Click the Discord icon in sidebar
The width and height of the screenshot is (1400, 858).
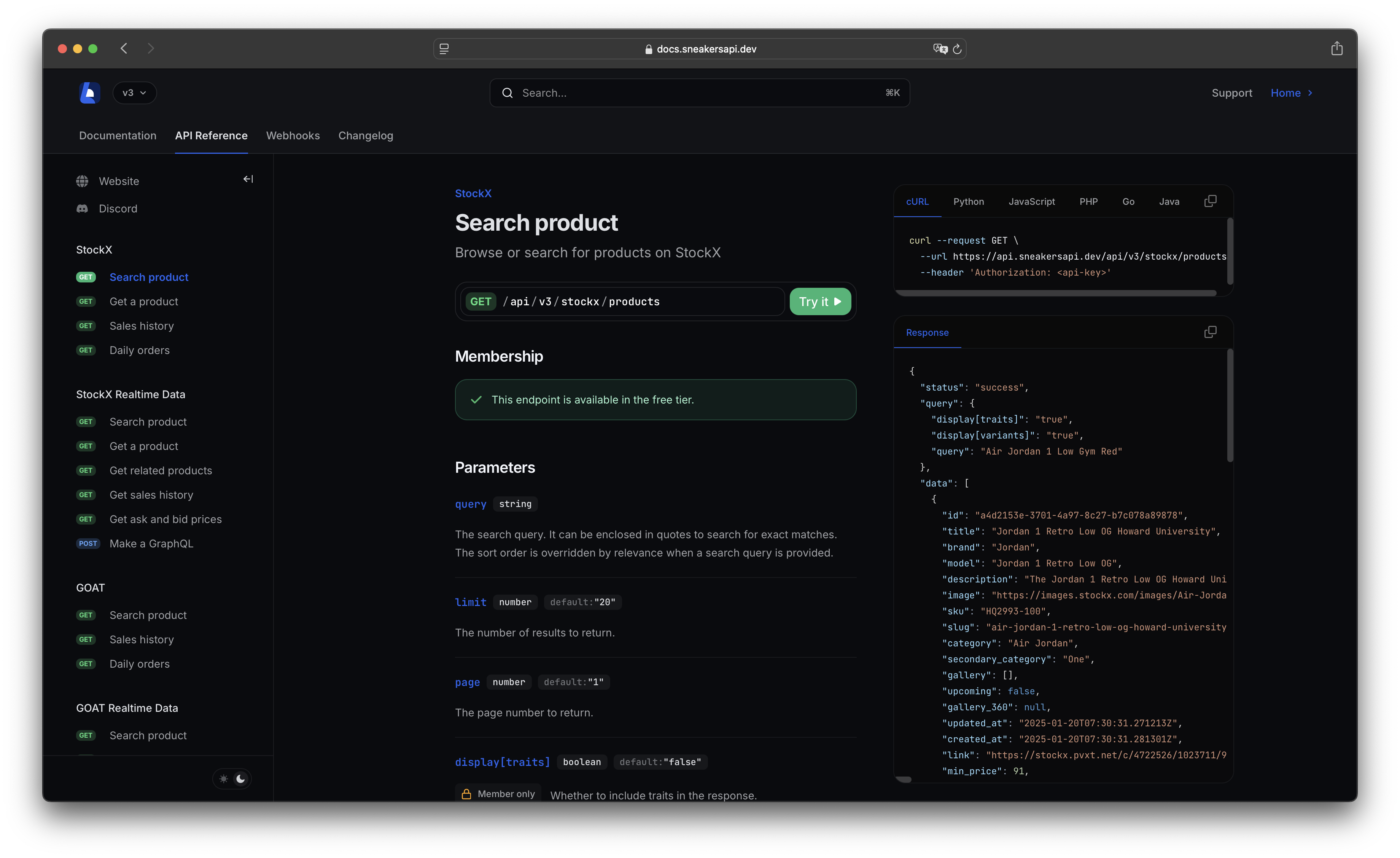coord(83,209)
